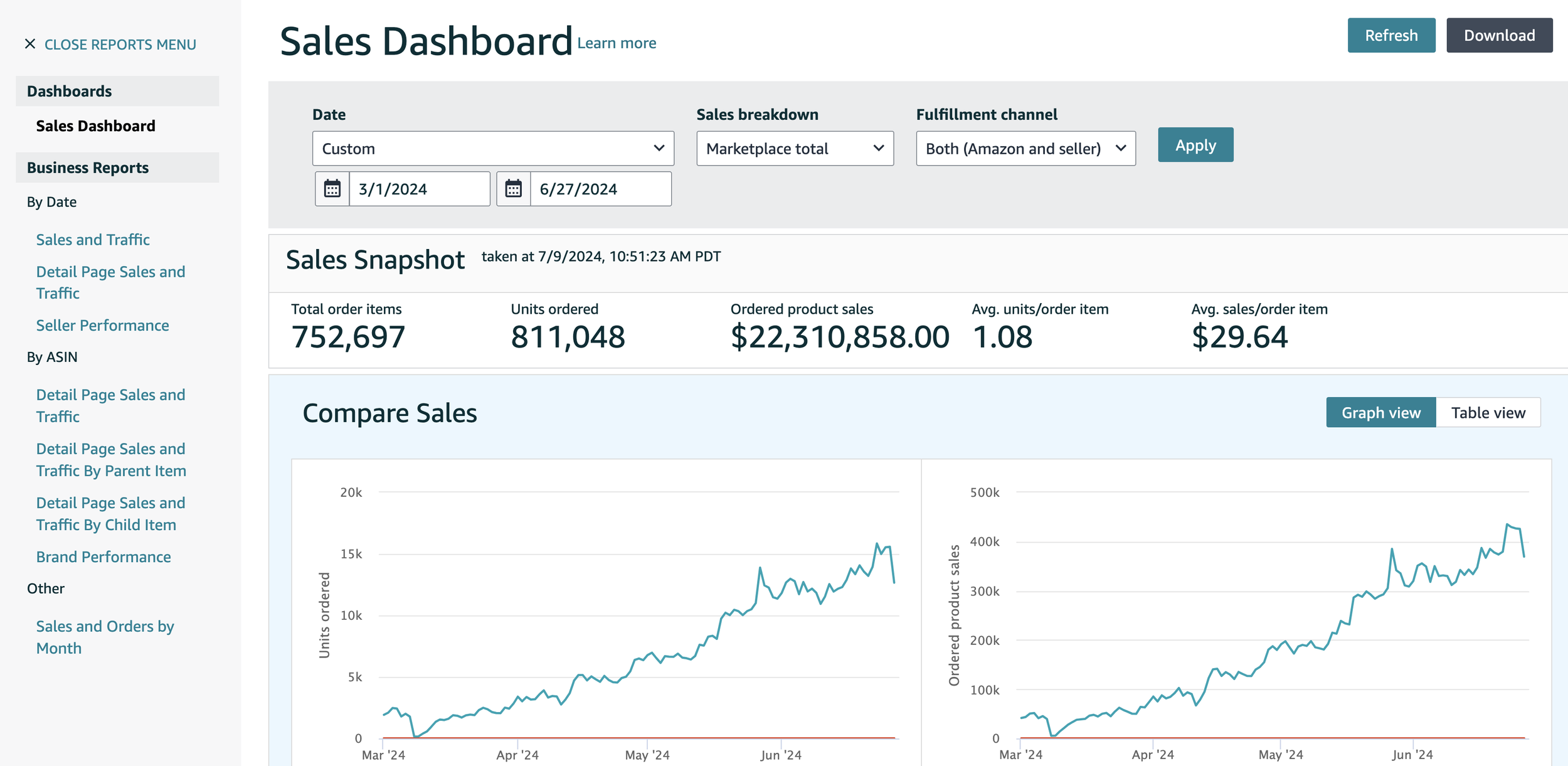
Task: Open Sales and Orders by Month
Action: click(105, 636)
